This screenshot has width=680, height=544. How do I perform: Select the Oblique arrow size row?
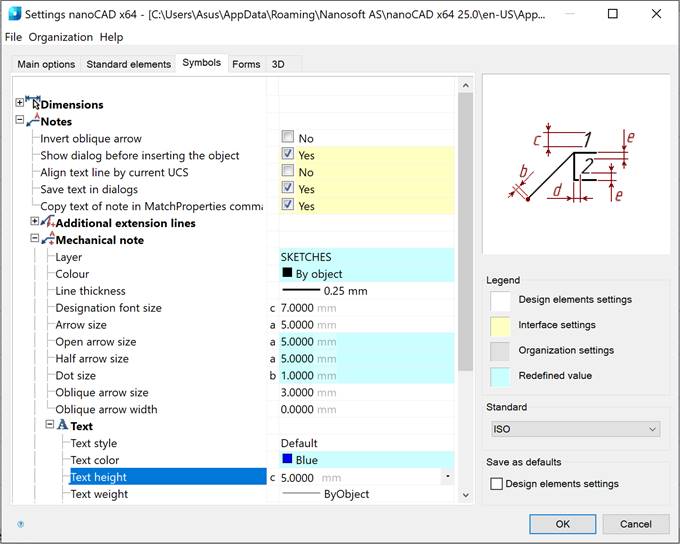(x=101, y=393)
